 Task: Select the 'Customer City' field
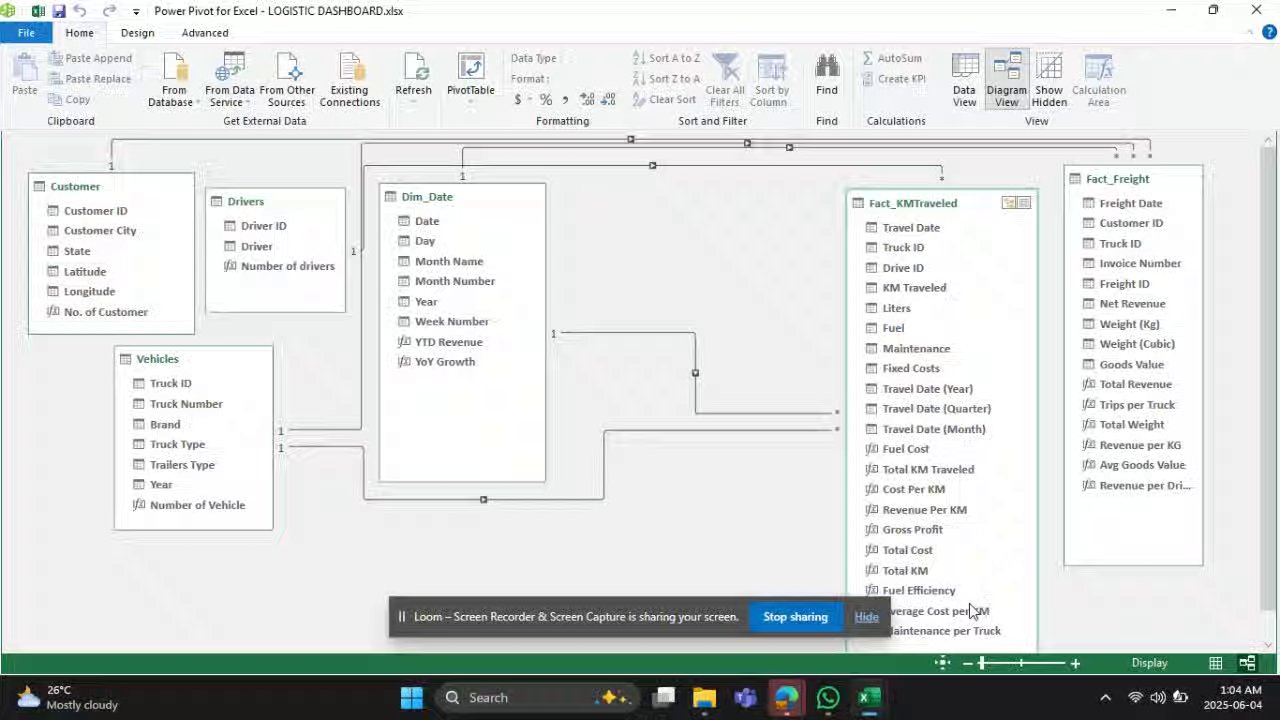tap(100, 231)
